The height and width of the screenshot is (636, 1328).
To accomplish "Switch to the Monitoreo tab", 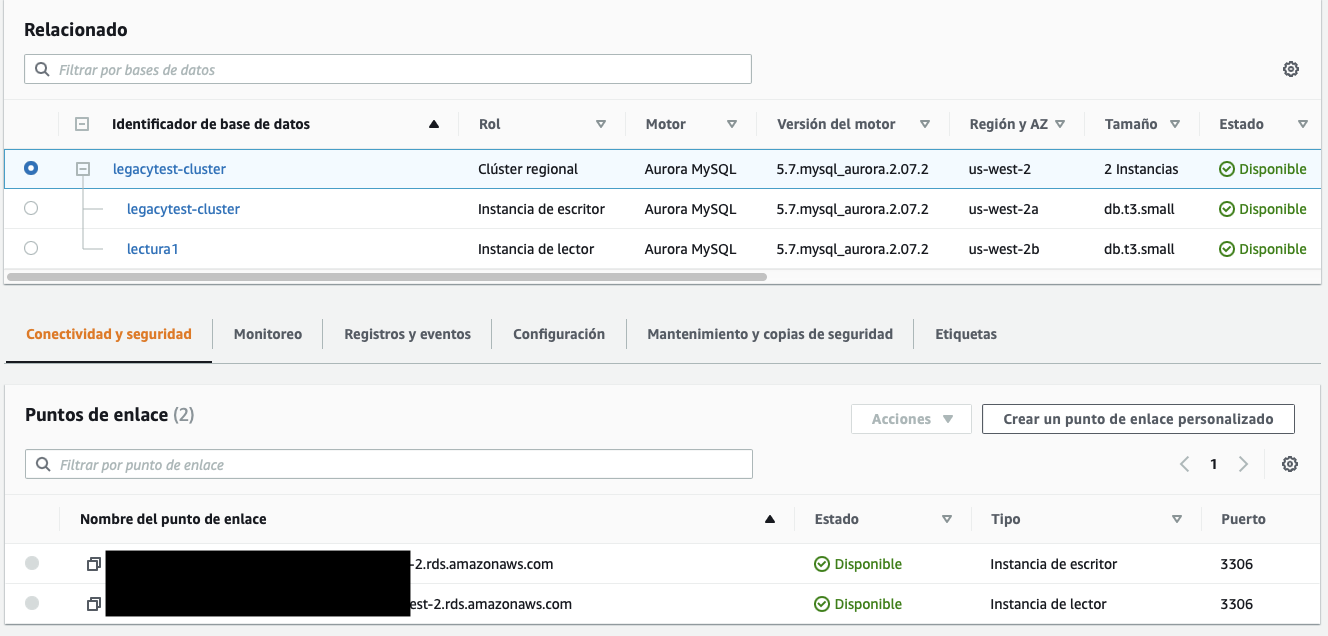I will click(267, 334).
